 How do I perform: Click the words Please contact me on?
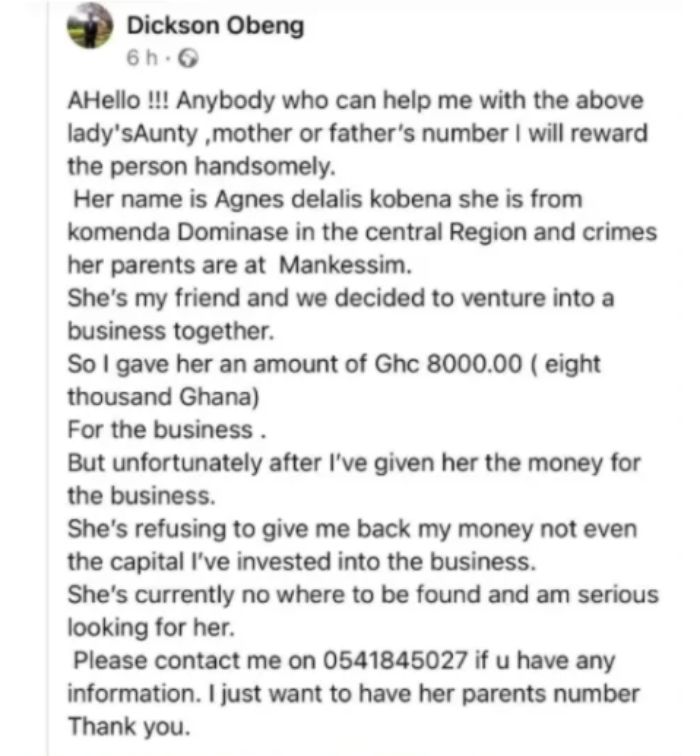point(194,660)
